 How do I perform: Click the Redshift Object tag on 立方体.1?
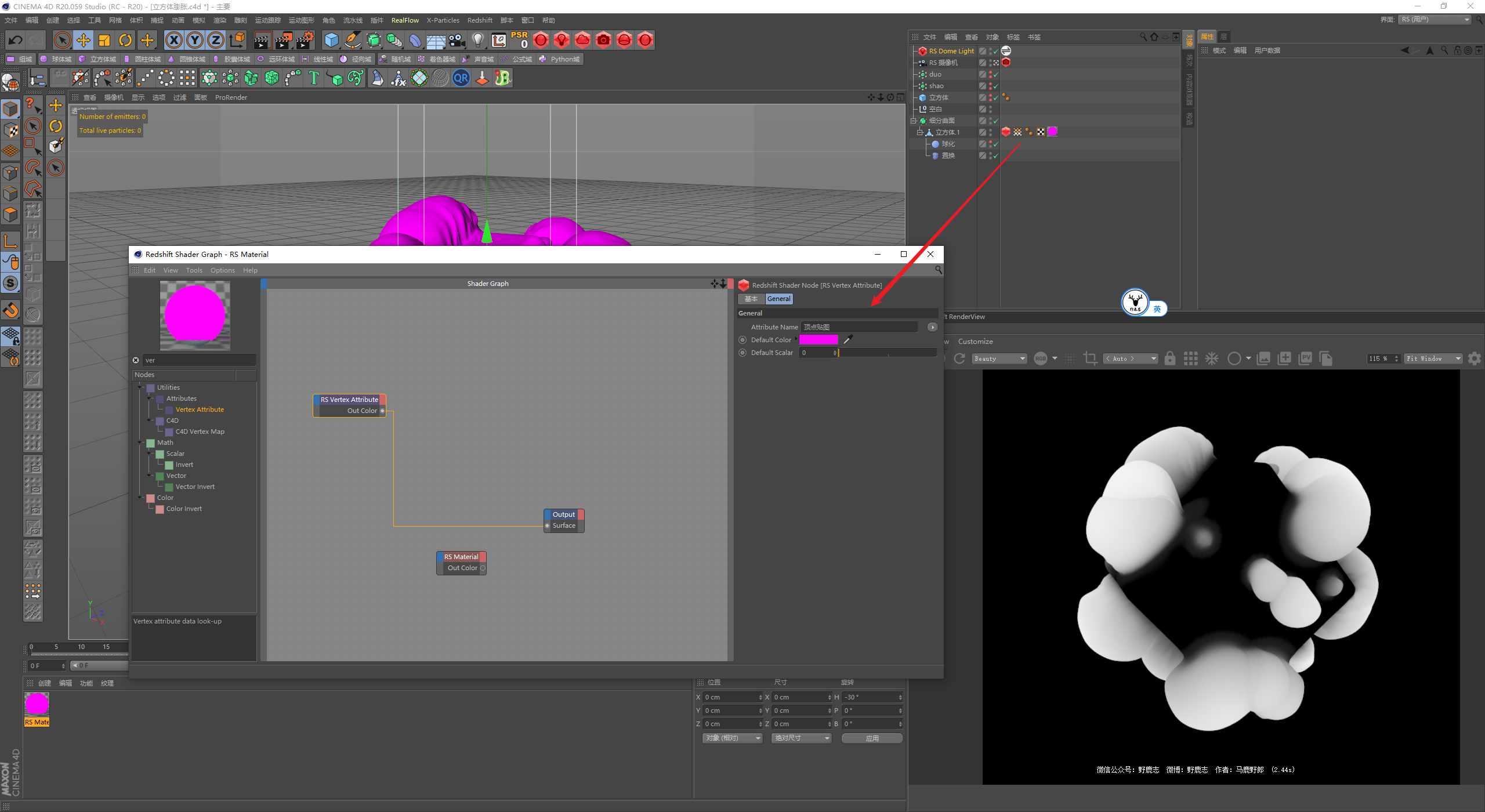(1006, 132)
